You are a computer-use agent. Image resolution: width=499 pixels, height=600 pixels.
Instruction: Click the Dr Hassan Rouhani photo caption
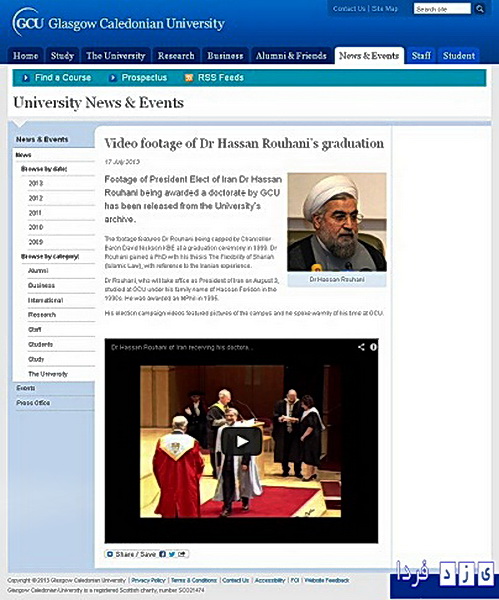coord(337,280)
